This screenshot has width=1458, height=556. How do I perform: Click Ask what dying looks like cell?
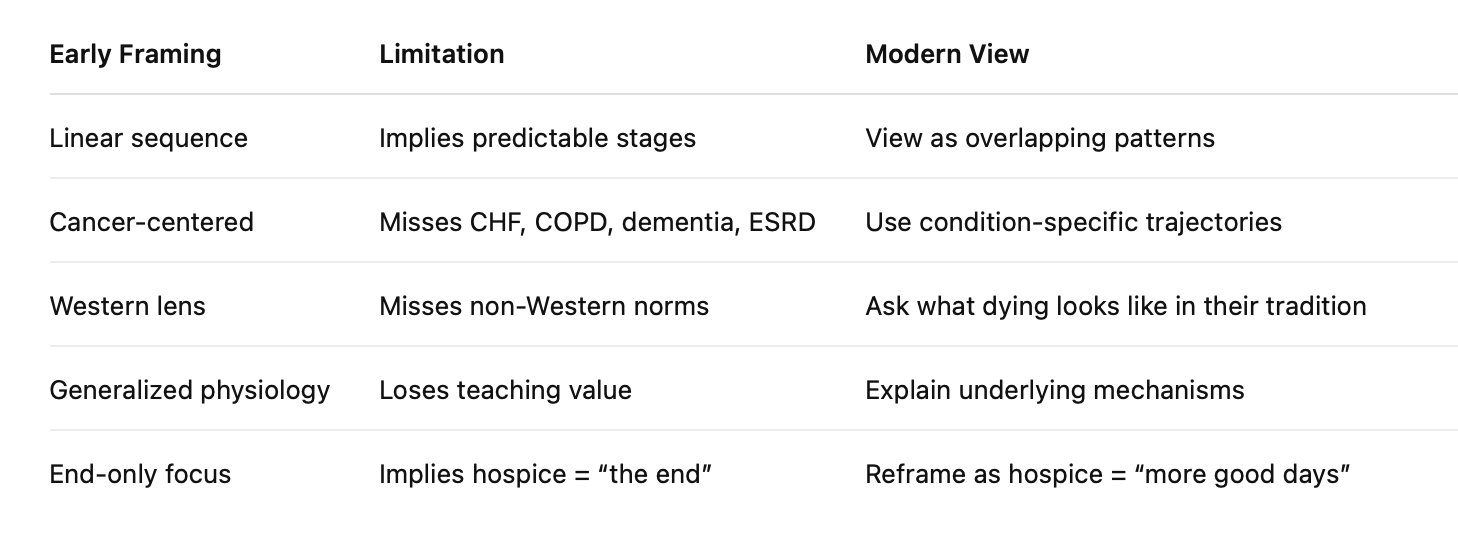pyautogui.click(x=1115, y=305)
